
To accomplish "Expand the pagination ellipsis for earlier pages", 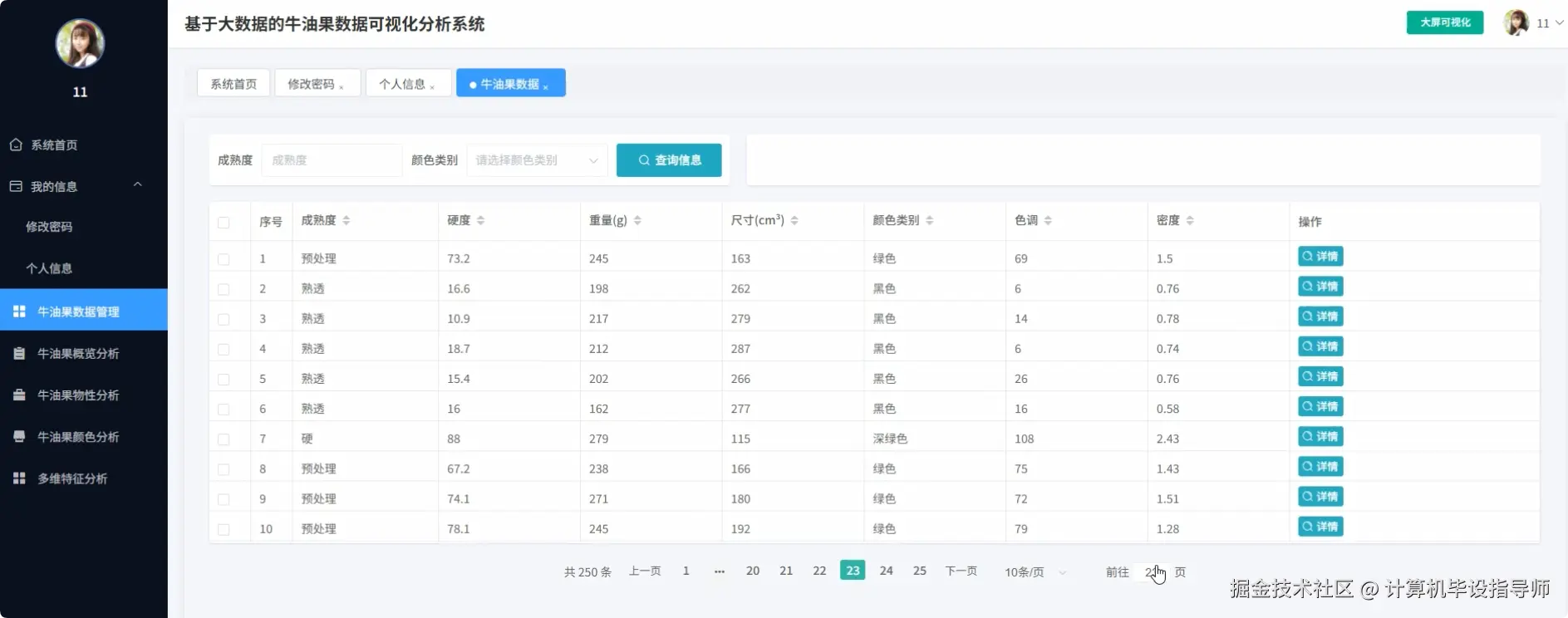I will [x=720, y=571].
